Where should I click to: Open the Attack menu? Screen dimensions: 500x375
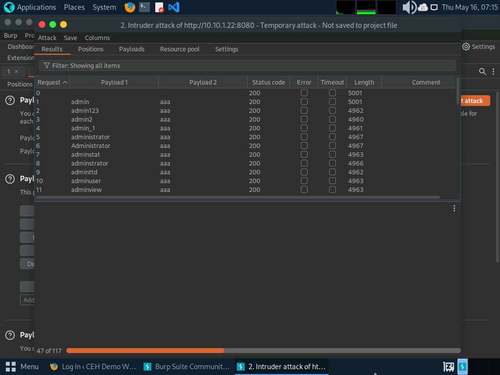[47, 38]
